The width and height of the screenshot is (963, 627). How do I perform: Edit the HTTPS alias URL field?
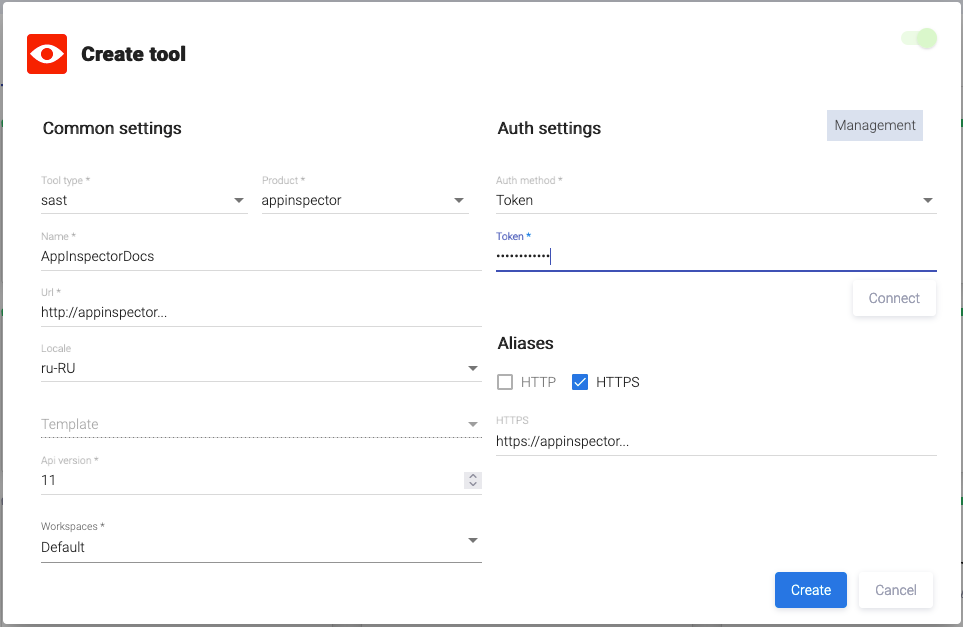click(716, 441)
